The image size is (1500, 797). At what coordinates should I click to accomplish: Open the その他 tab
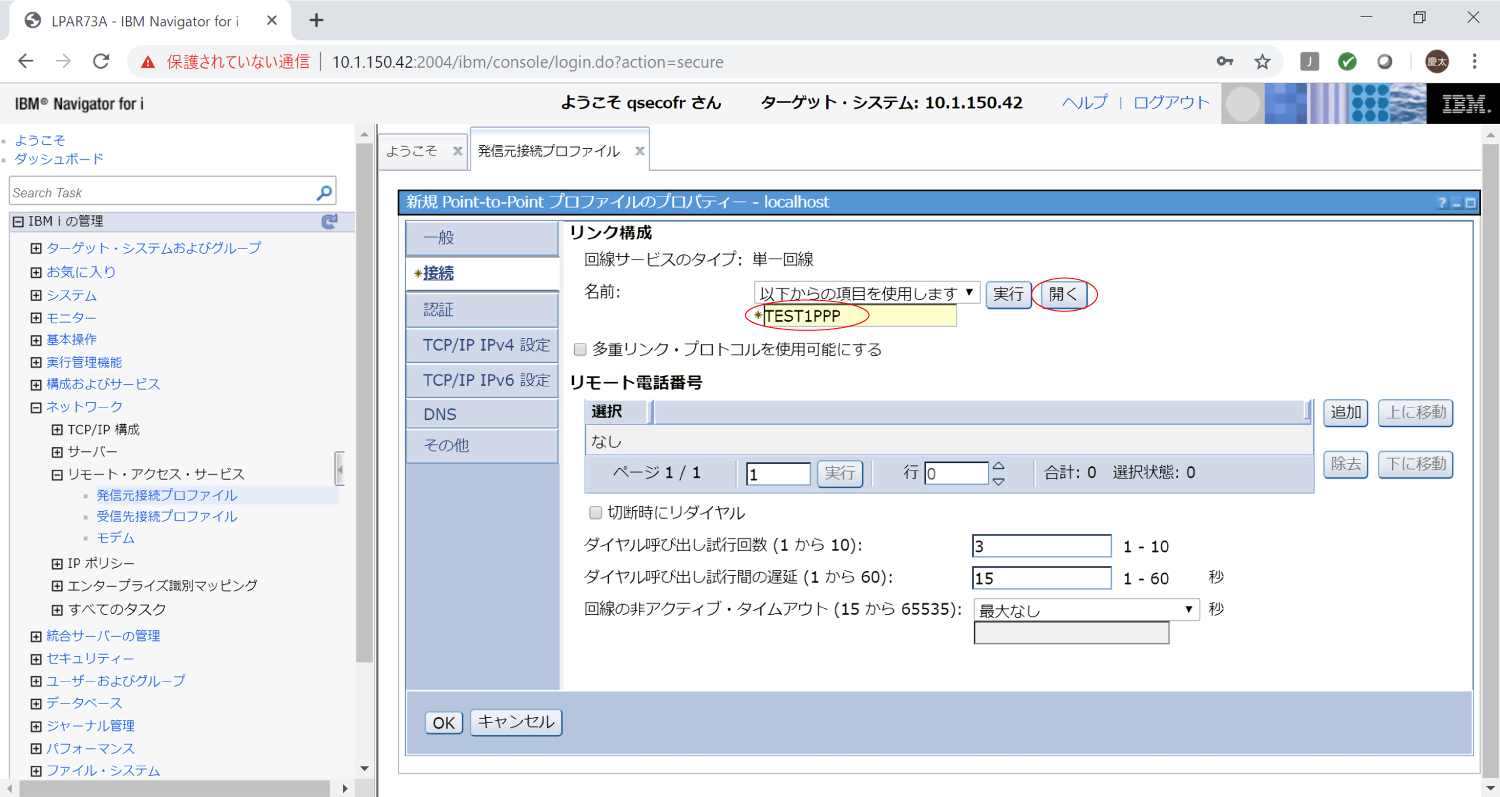[482, 446]
